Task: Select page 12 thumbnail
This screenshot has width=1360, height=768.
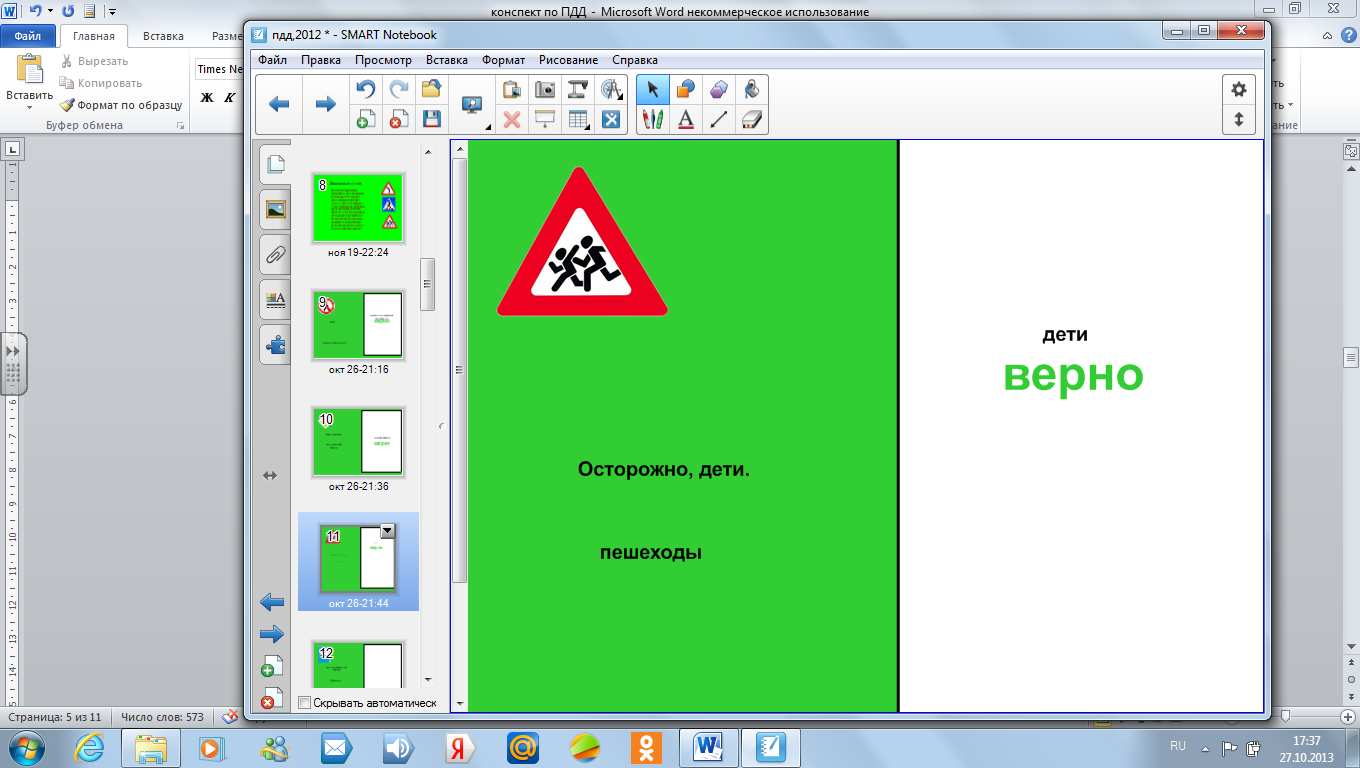Action: click(358, 664)
